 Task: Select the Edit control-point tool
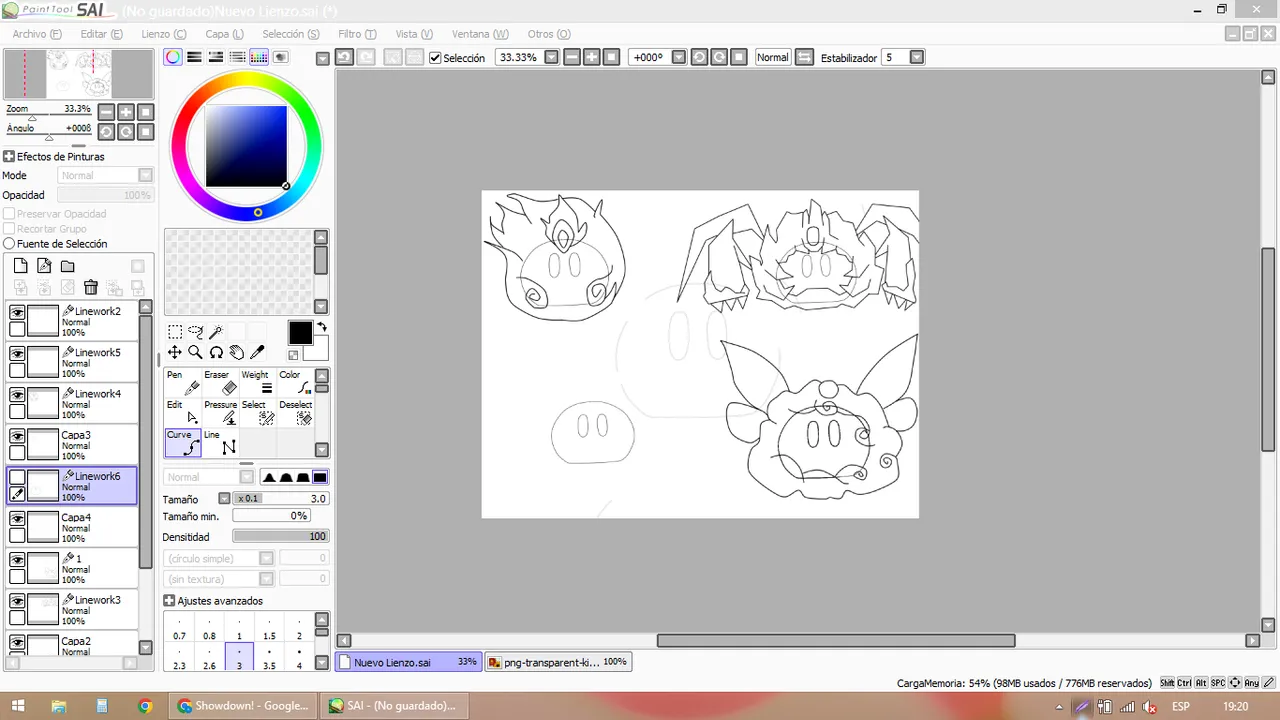pyautogui.click(x=184, y=412)
